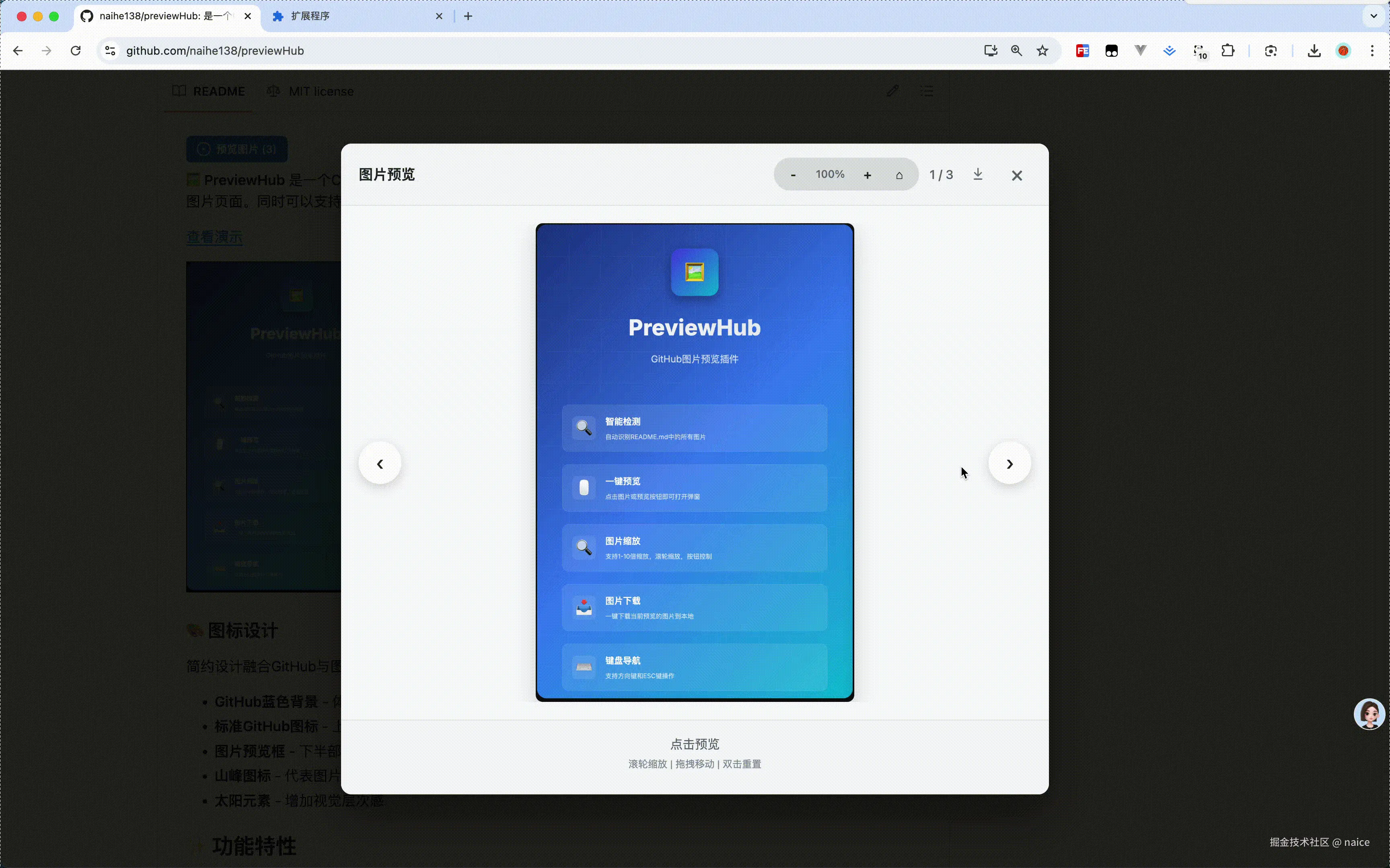Open the Extensions puzzle menu
Image resolution: width=1390 pixels, height=868 pixels.
click(x=1228, y=51)
